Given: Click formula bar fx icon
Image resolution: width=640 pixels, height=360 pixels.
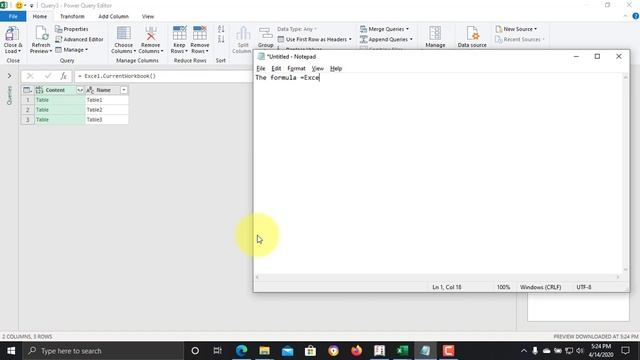Looking at the screenshot, I should tap(63, 76).
